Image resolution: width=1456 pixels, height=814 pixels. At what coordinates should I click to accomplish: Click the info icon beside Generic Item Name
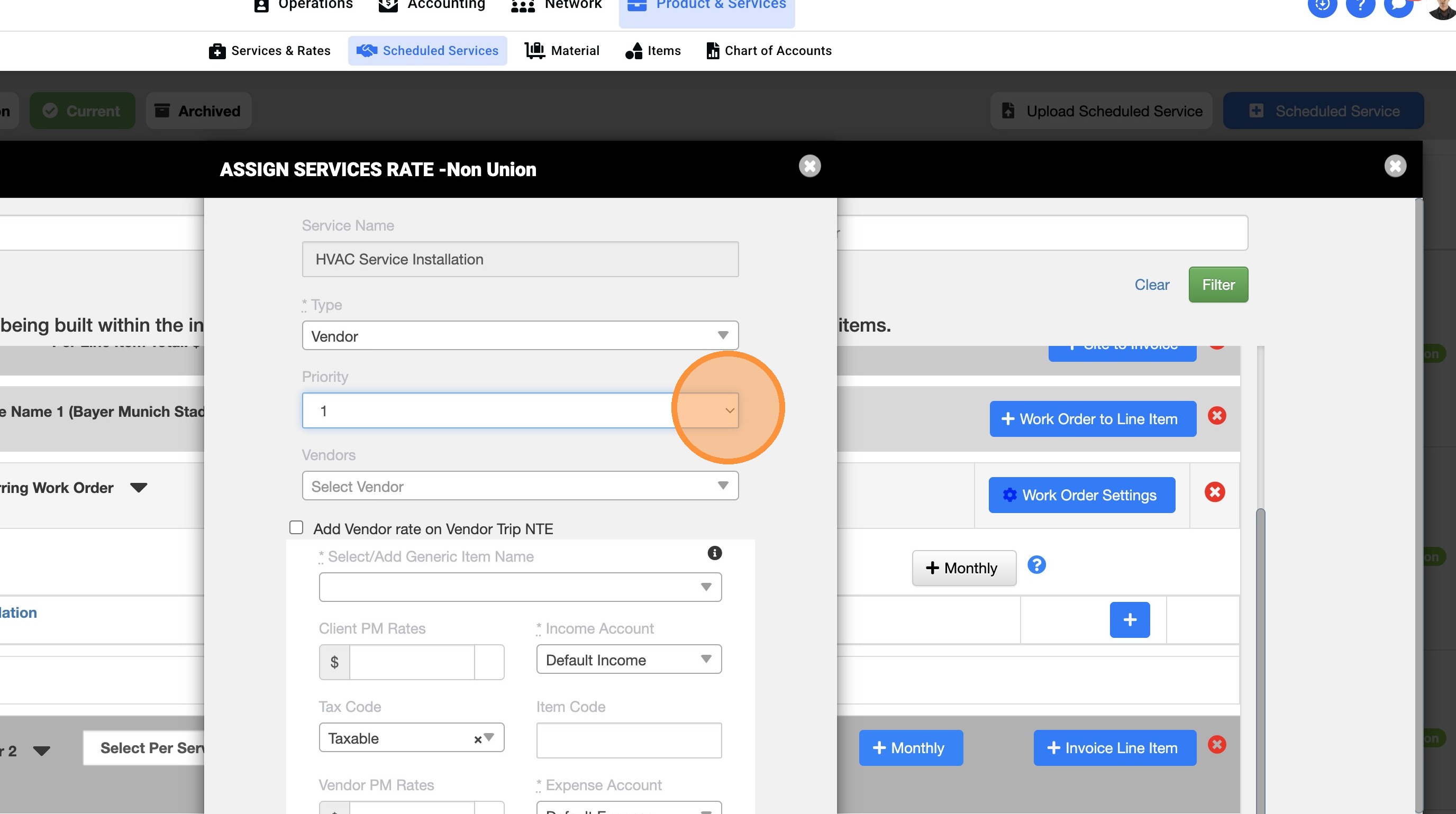pos(714,553)
